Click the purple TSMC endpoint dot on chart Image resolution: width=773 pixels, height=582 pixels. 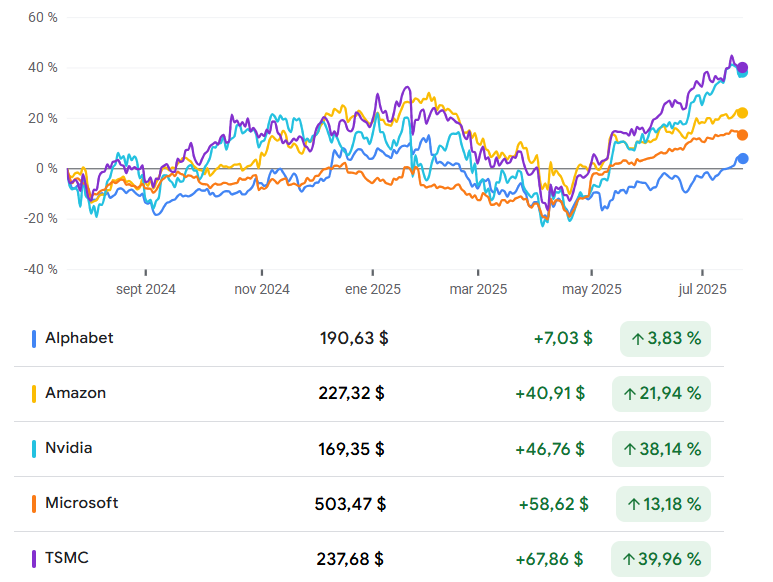(742, 67)
